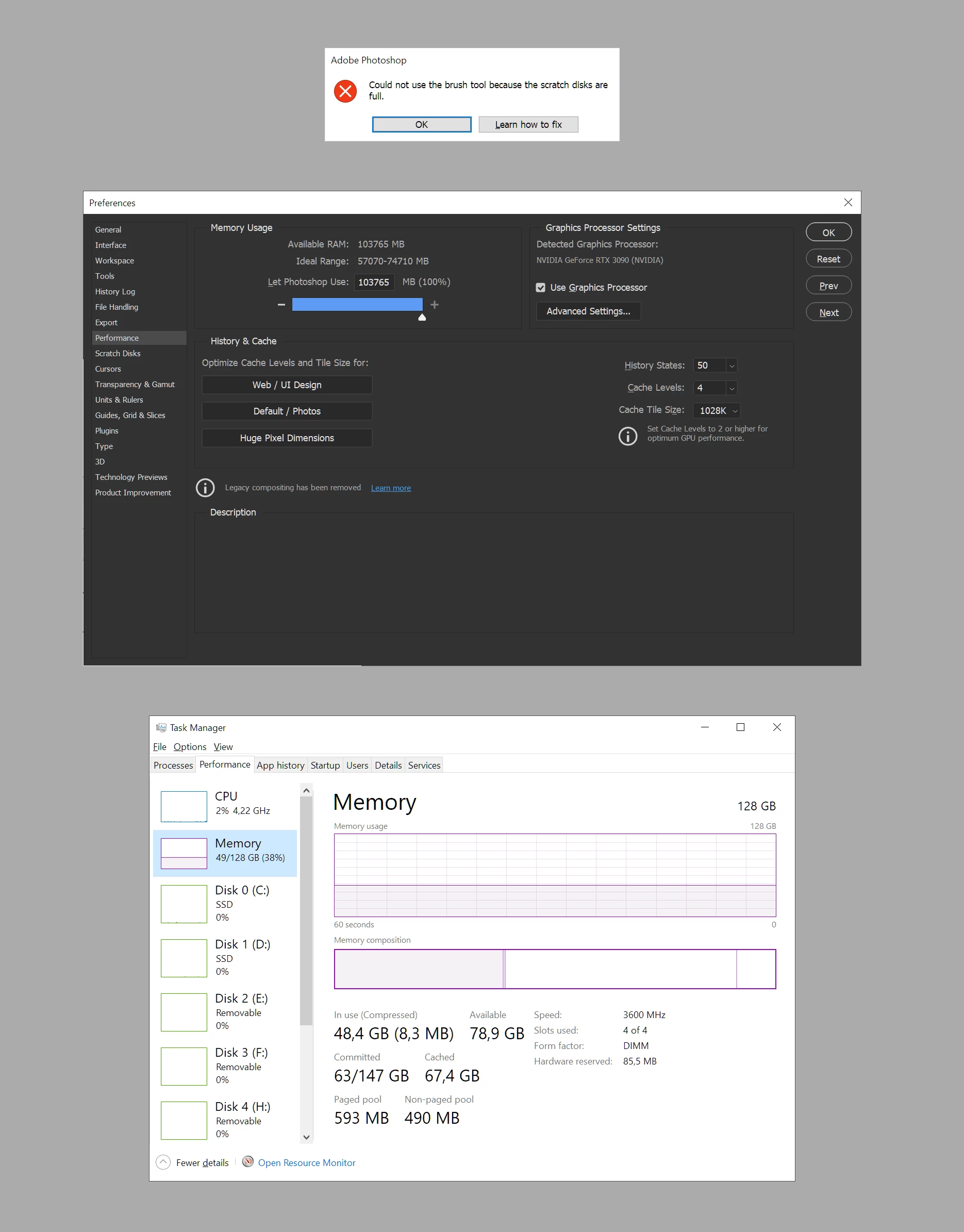Choose Huge Pixel Dimensions cache preset
The width and height of the screenshot is (964, 1232).
tap(287, 438)
